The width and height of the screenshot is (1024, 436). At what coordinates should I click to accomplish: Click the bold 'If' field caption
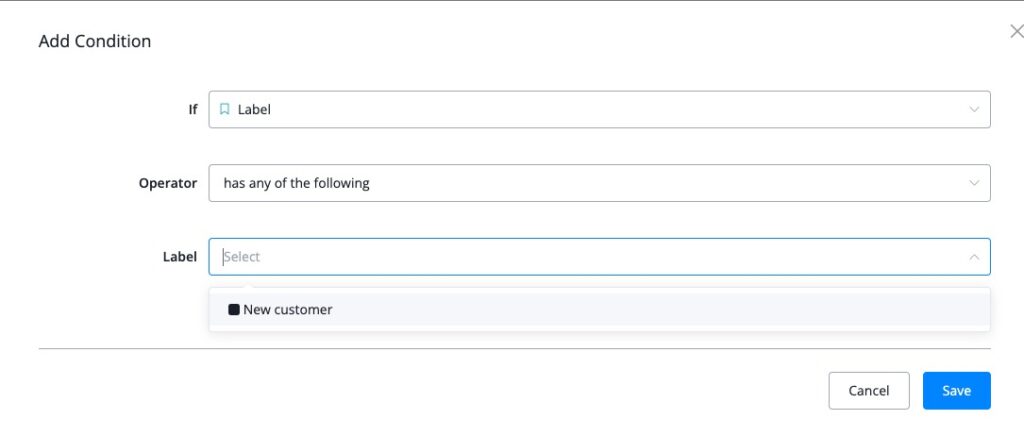point(193,109)
